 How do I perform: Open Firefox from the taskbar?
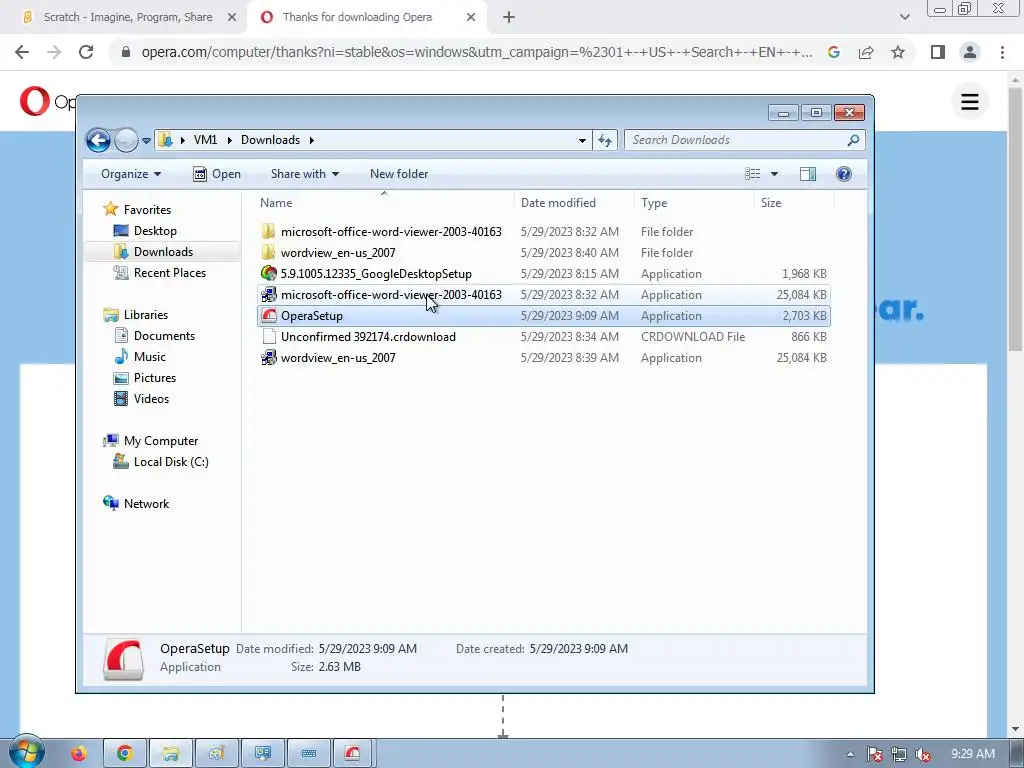click(79, 754)
